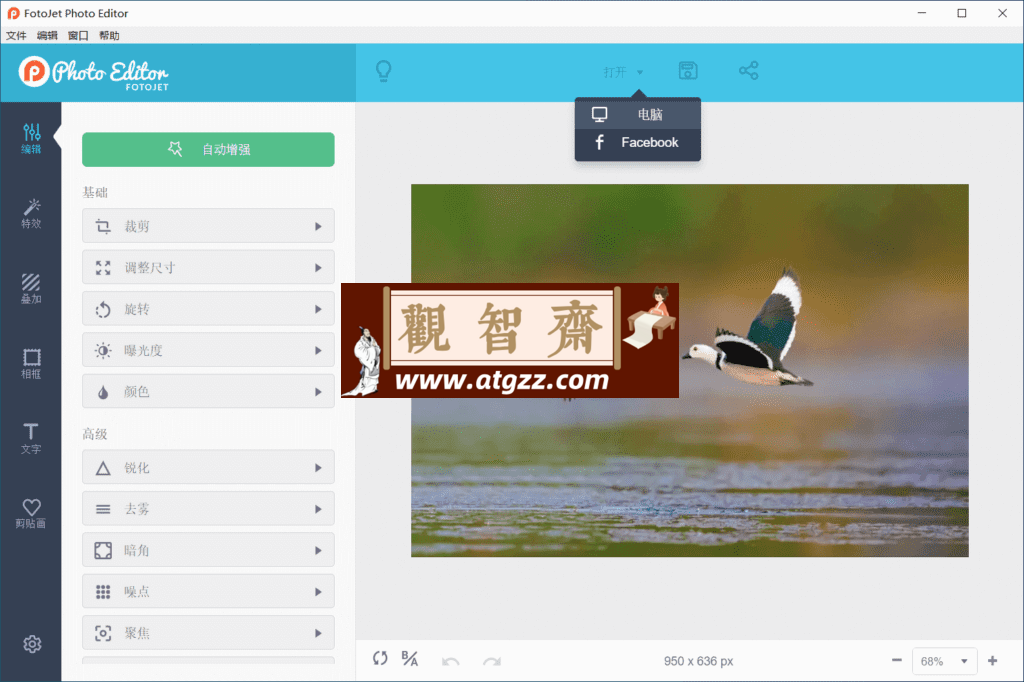This screenshot has height=682, width=1024.
Task: Minimize the FotoJet window
Action: point(921,13)
